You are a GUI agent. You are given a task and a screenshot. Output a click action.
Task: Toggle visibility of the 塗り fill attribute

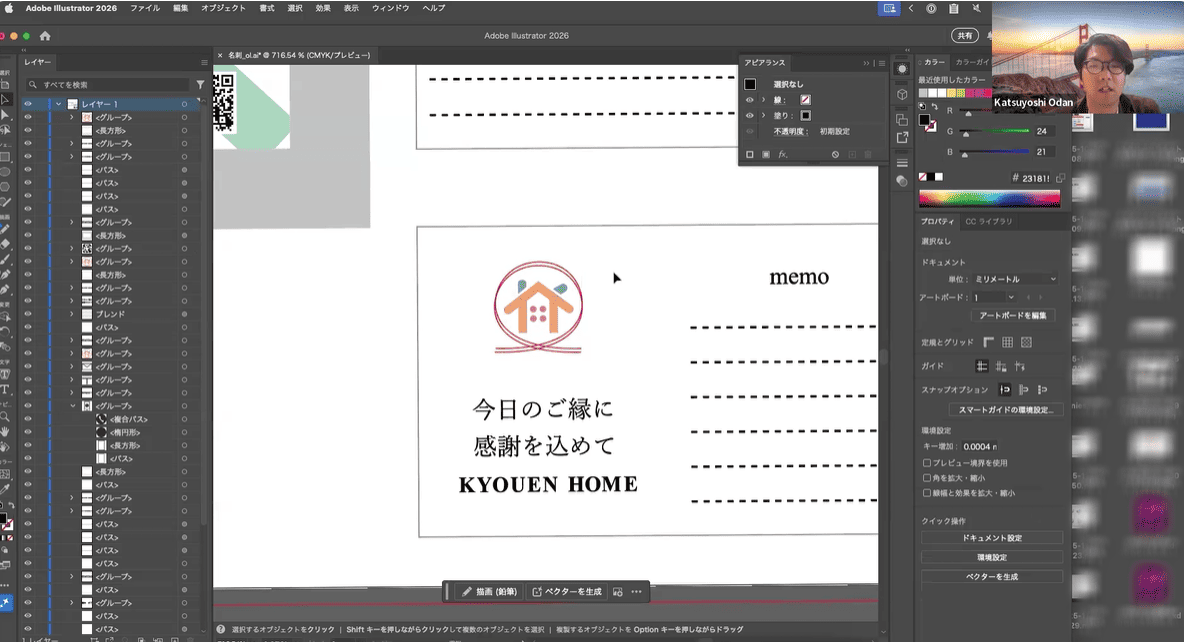pos(750,115)
